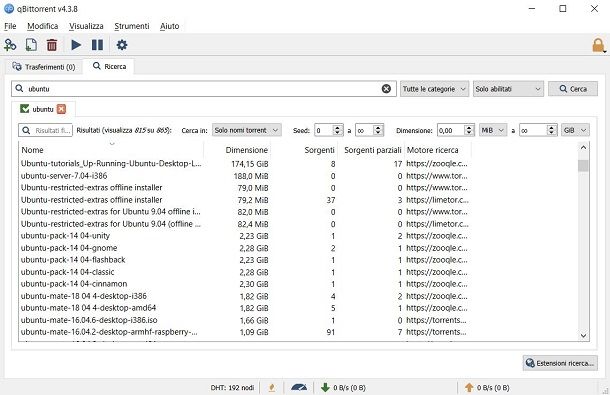
Task: Click the results vertical scrollbar thumb
Action: click(x=583, y=166)
